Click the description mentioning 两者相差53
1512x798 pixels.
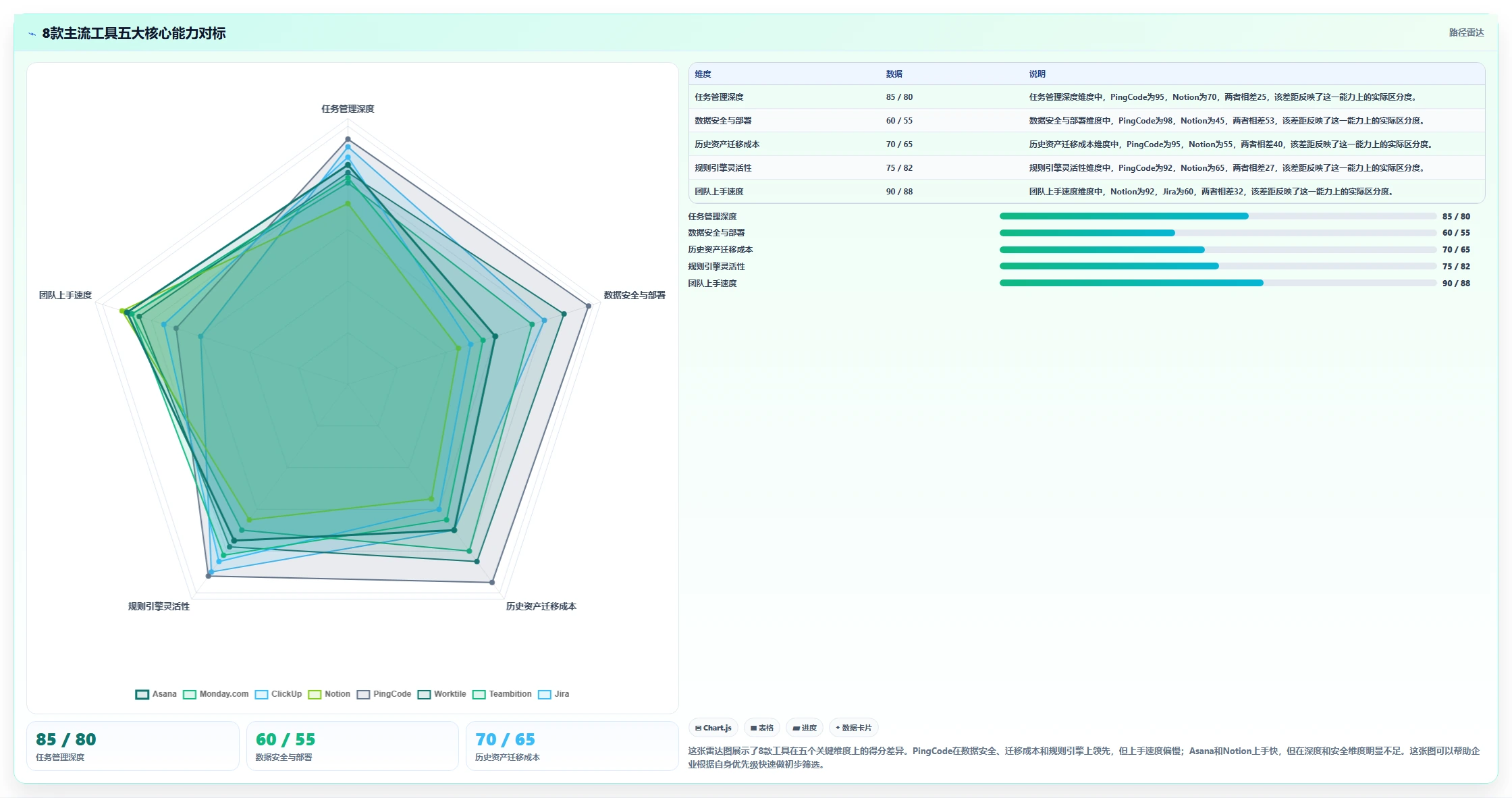1226,121
